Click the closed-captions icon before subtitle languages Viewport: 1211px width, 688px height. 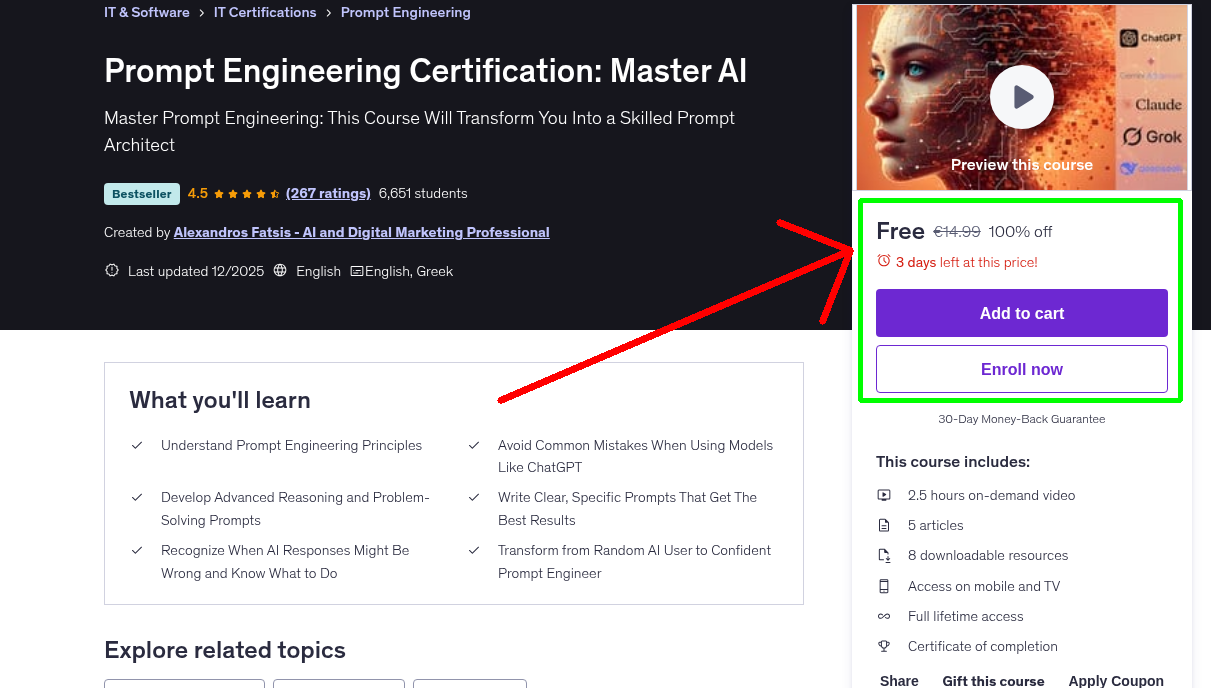pos(357,271)
